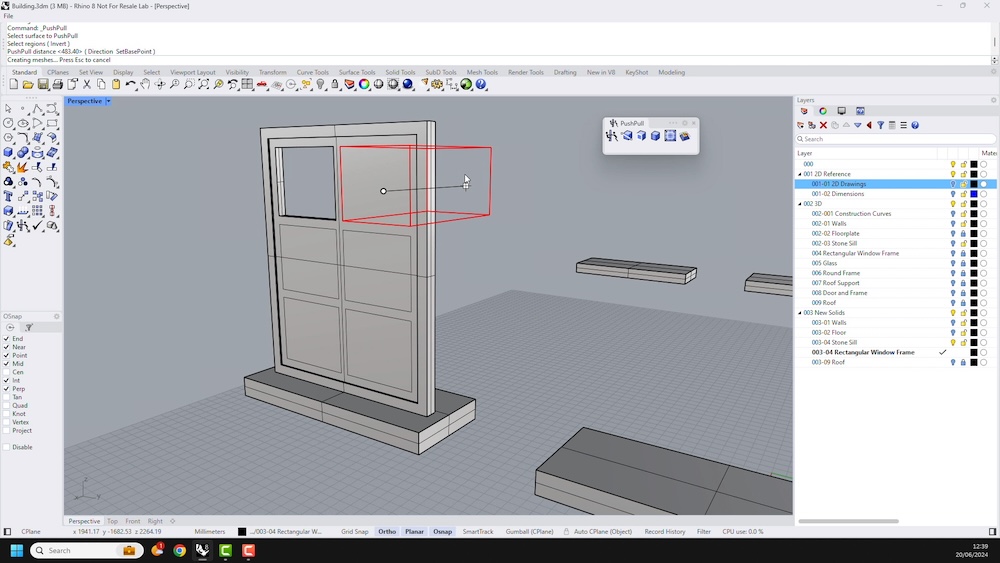1000x563 pixels.
Task: Check the Disable osnap checkbox
Action: [x=6, y=447]
